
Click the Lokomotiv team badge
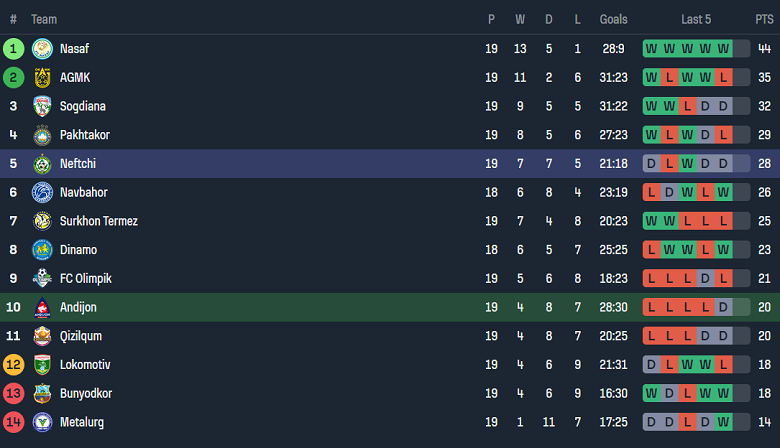[42, 365]
